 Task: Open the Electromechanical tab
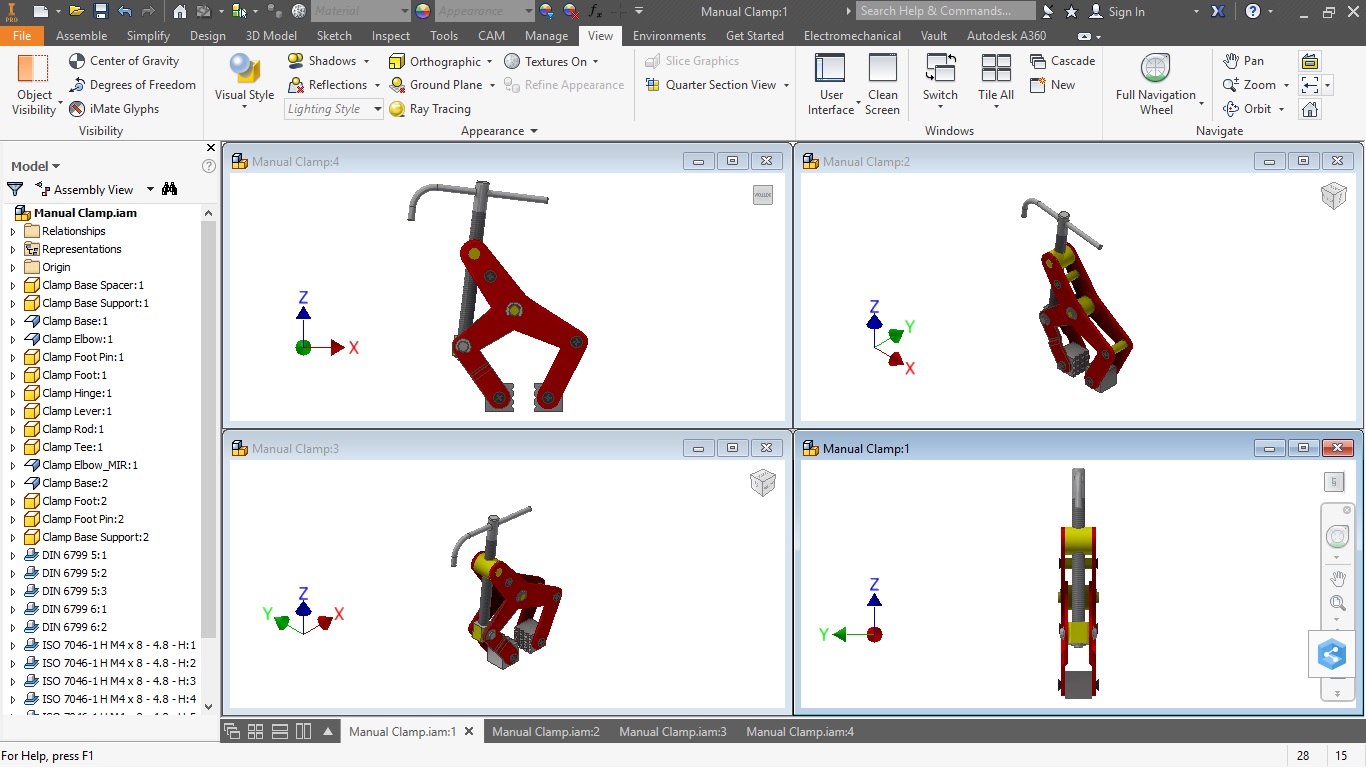click(x=852, y=35)
